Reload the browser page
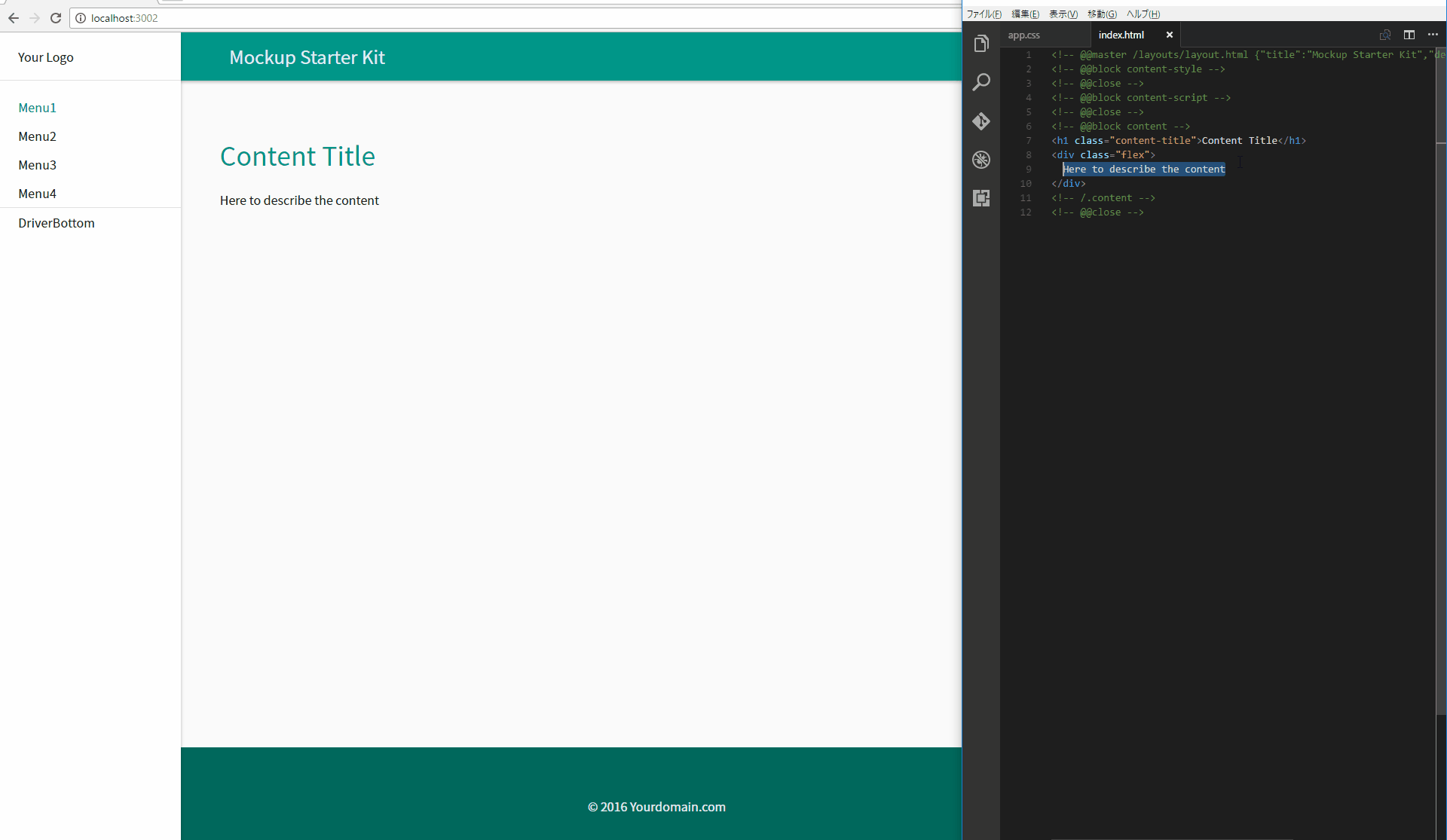This screenshot has height=840, width=1447. tap(56, 18)
